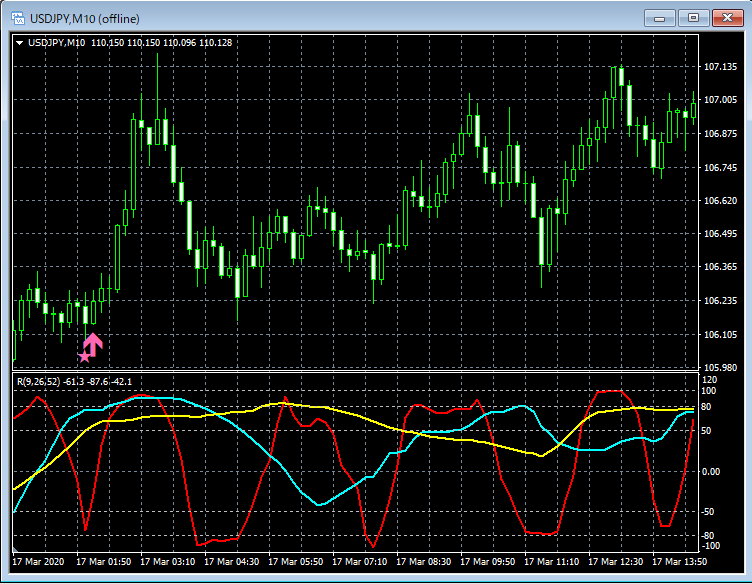Image resolution: width=752 pixels, height=584 pixels.
Task: Click the 17 Mar 07:10 time label
Action: coord(360,561)
